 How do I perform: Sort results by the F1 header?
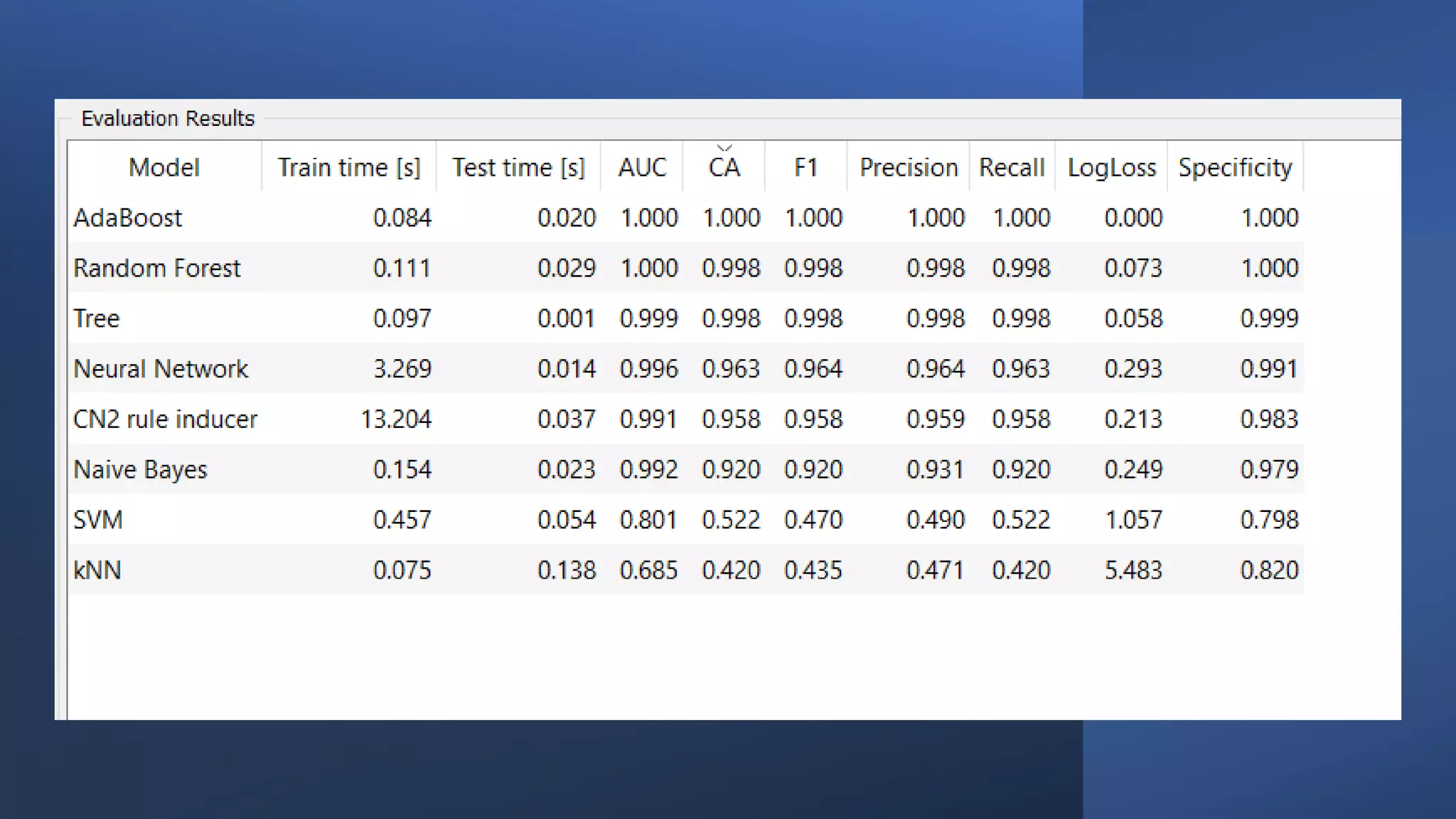point(805,168)
